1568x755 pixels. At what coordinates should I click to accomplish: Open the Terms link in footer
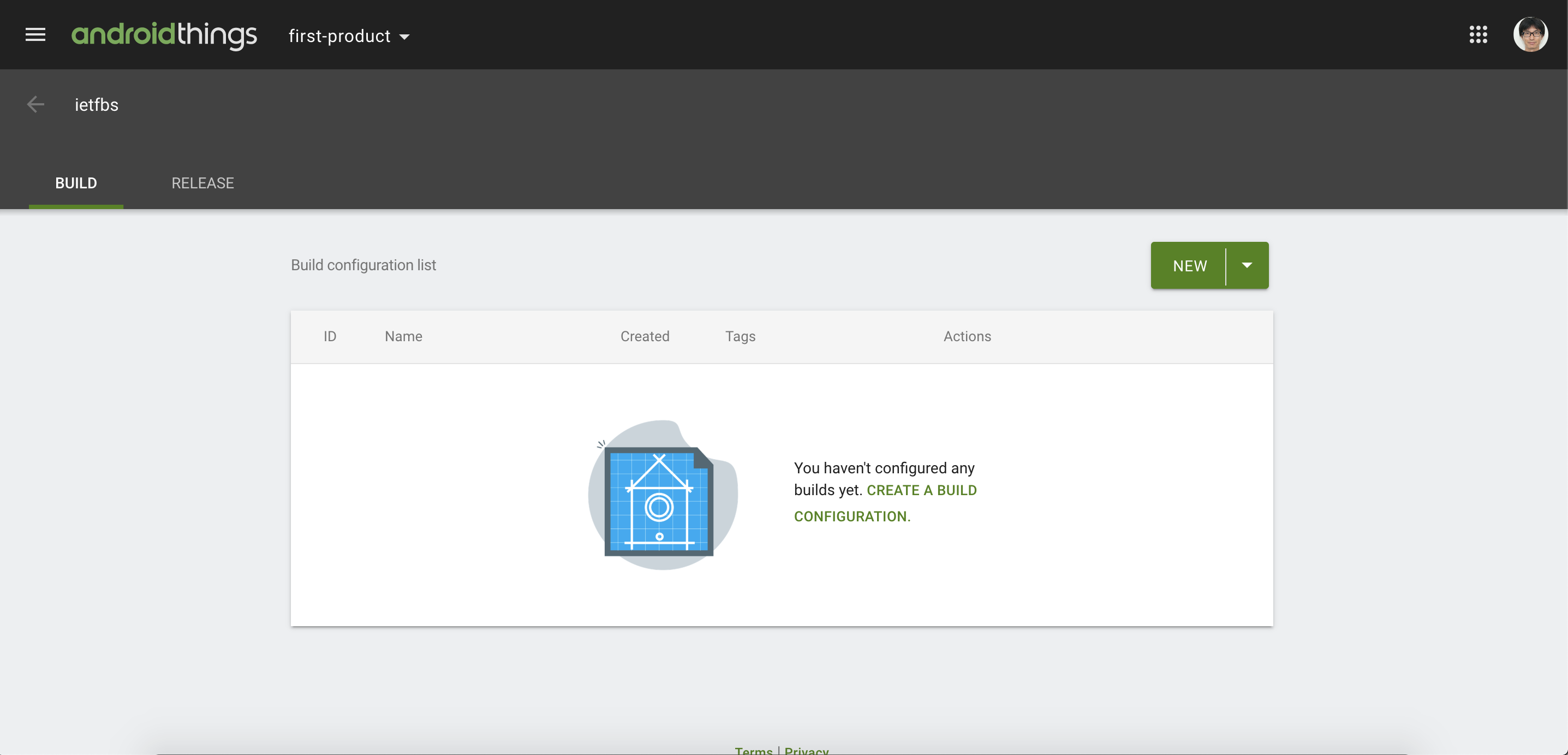[753, 750]
